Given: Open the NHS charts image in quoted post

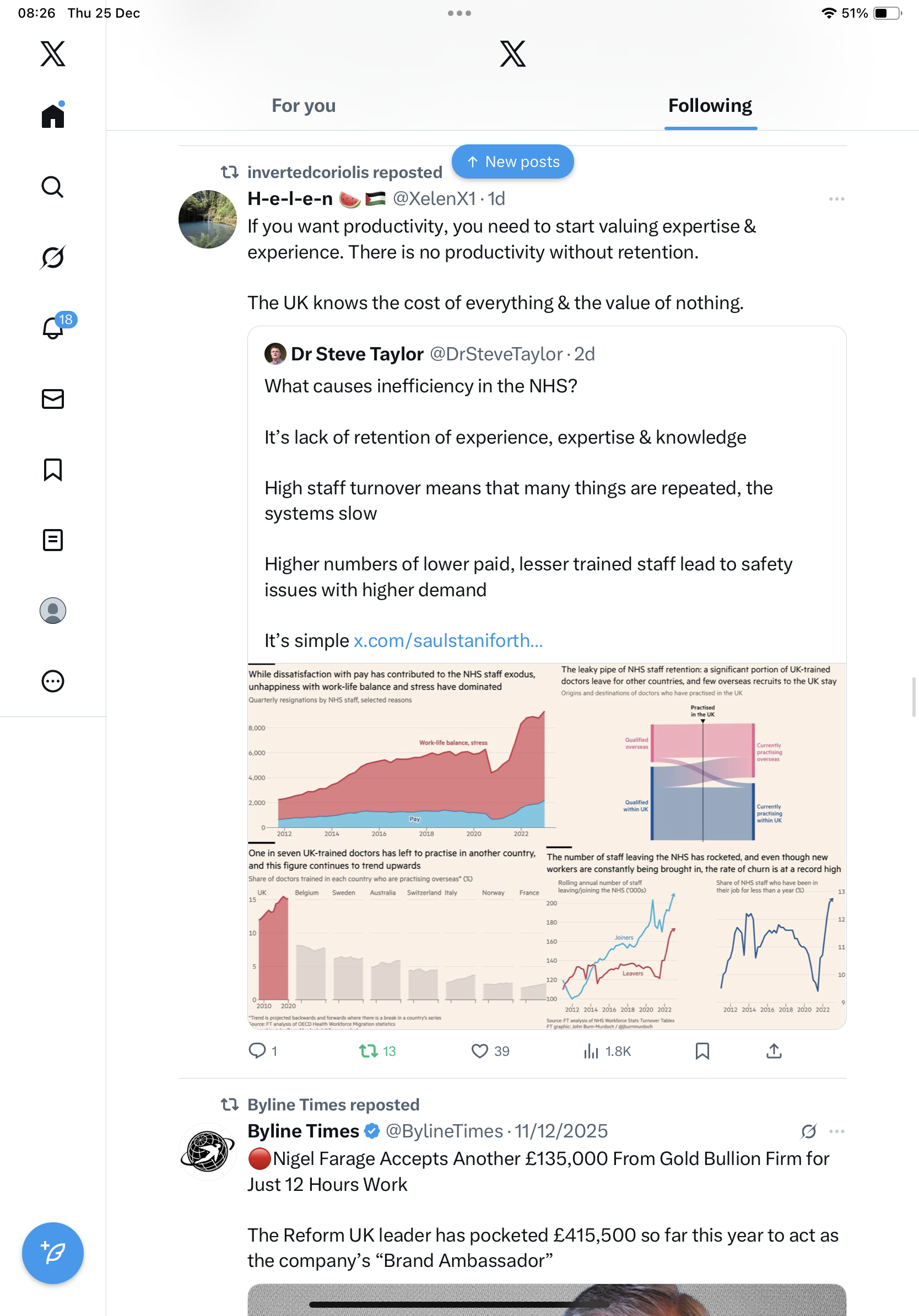Looking at the screenshot, I should 547,846.
